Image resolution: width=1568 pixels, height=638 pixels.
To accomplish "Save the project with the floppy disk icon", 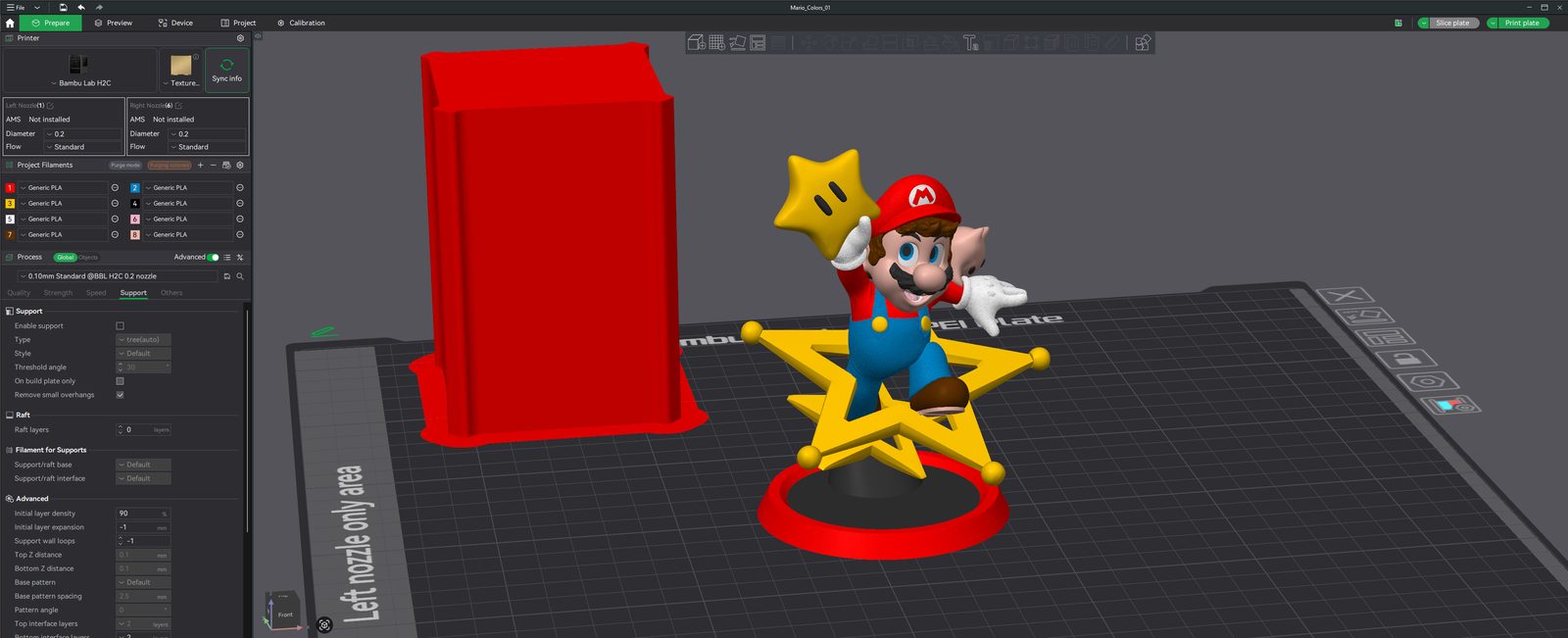I will [63, 7].
